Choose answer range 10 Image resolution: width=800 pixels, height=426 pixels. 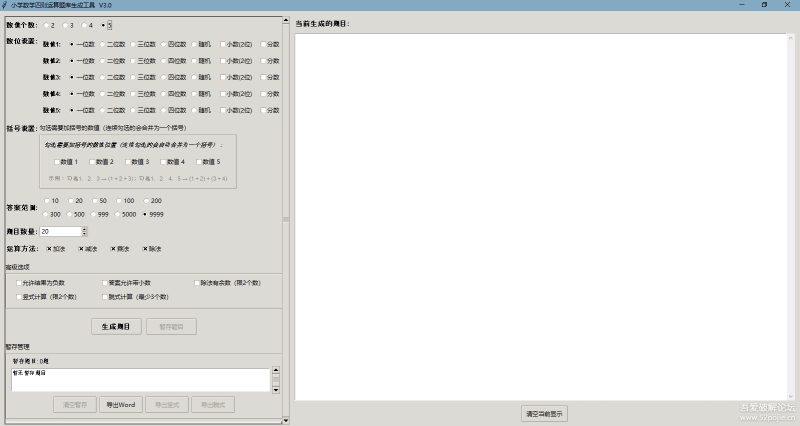point(52,201)
